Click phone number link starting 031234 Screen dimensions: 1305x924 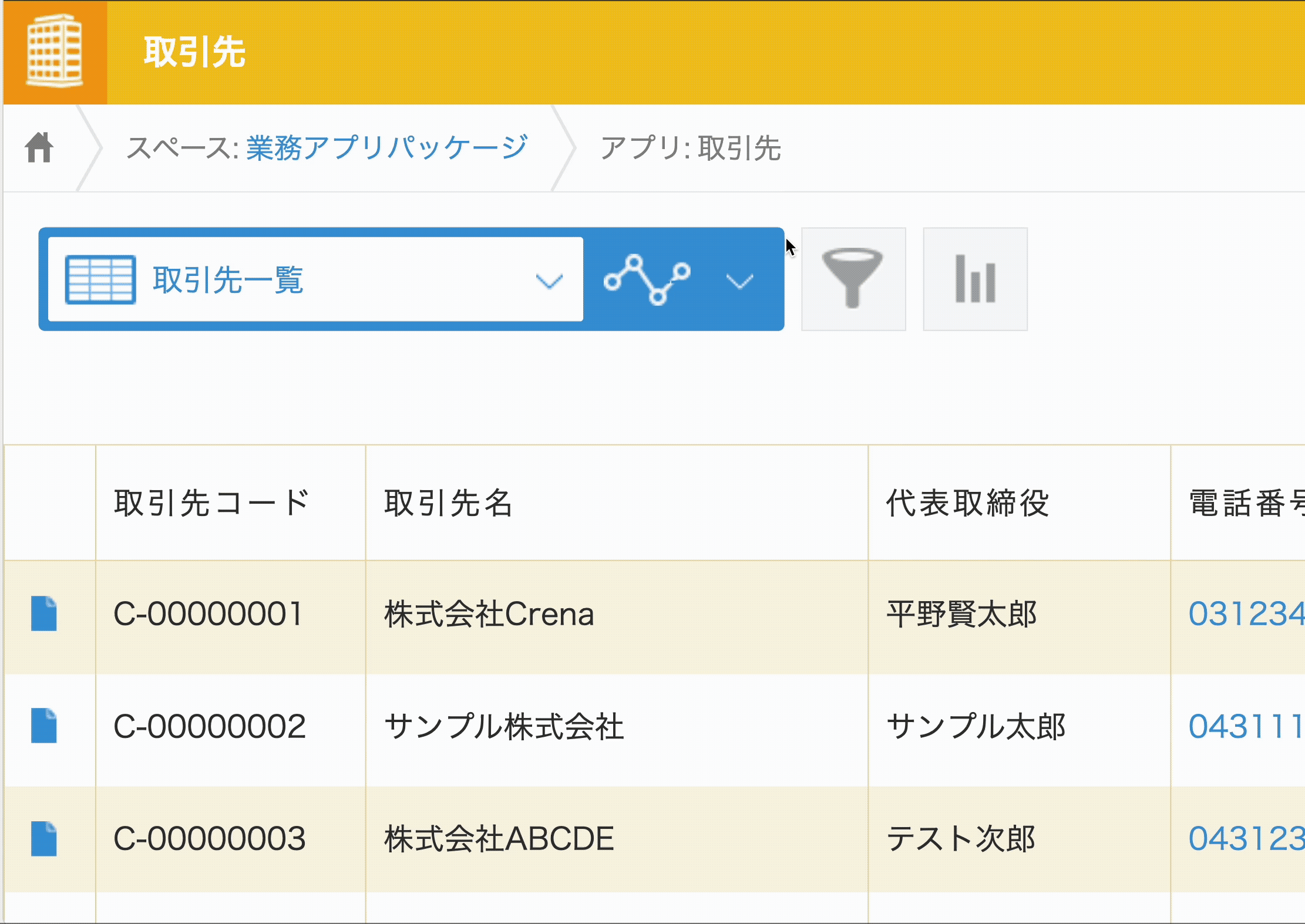click(x=1245, y=614)
